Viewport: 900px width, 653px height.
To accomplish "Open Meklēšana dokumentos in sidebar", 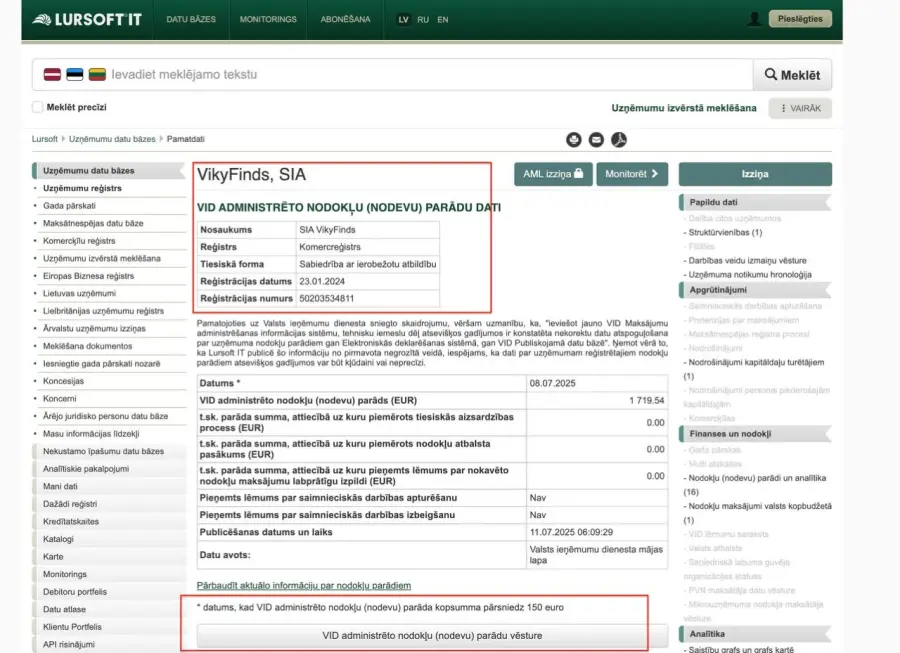I will [x=87, y=346].
